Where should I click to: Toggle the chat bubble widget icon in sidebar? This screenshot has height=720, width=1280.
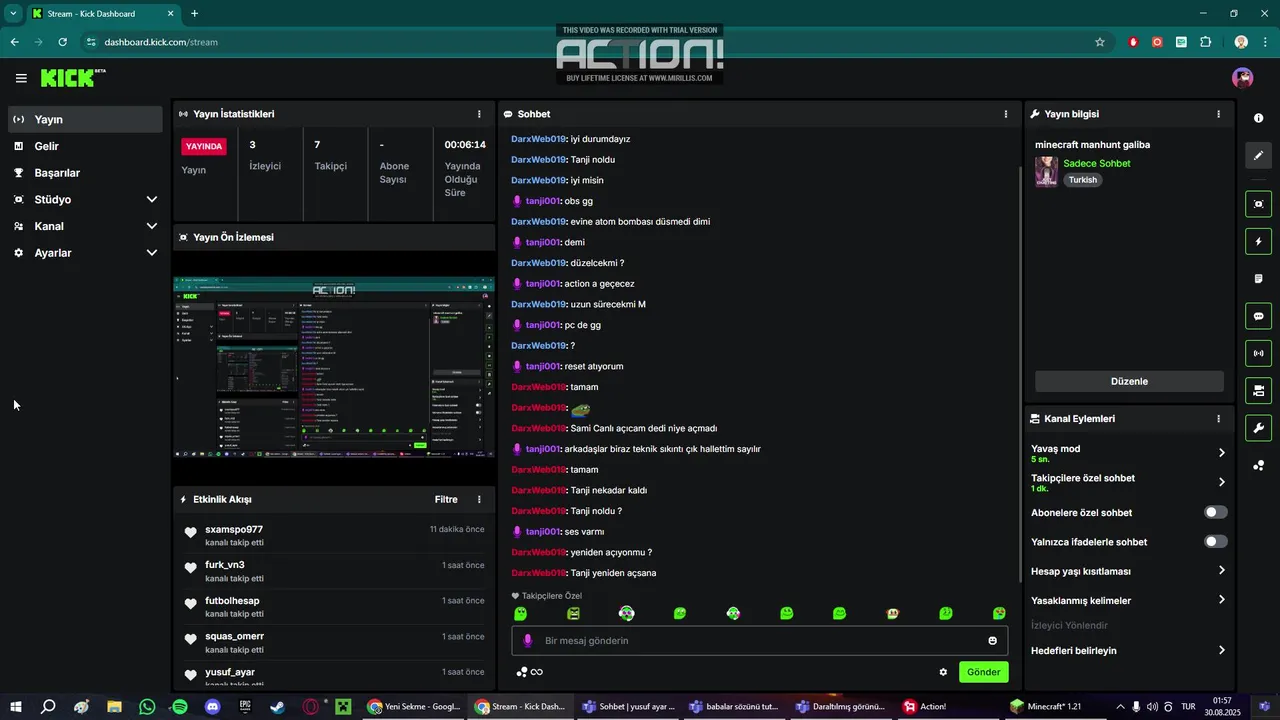click(1258, 316)
